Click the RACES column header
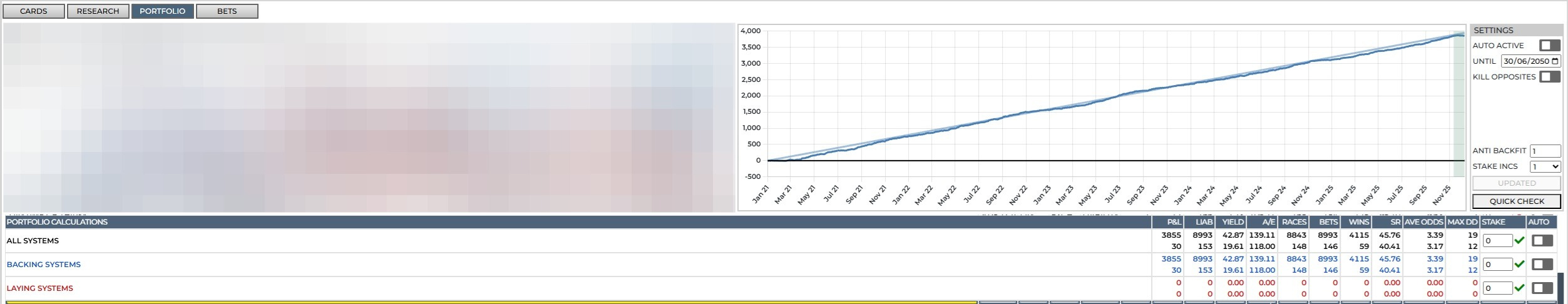Screen dimensions: 1568x304 click(x=1294, y=222)
